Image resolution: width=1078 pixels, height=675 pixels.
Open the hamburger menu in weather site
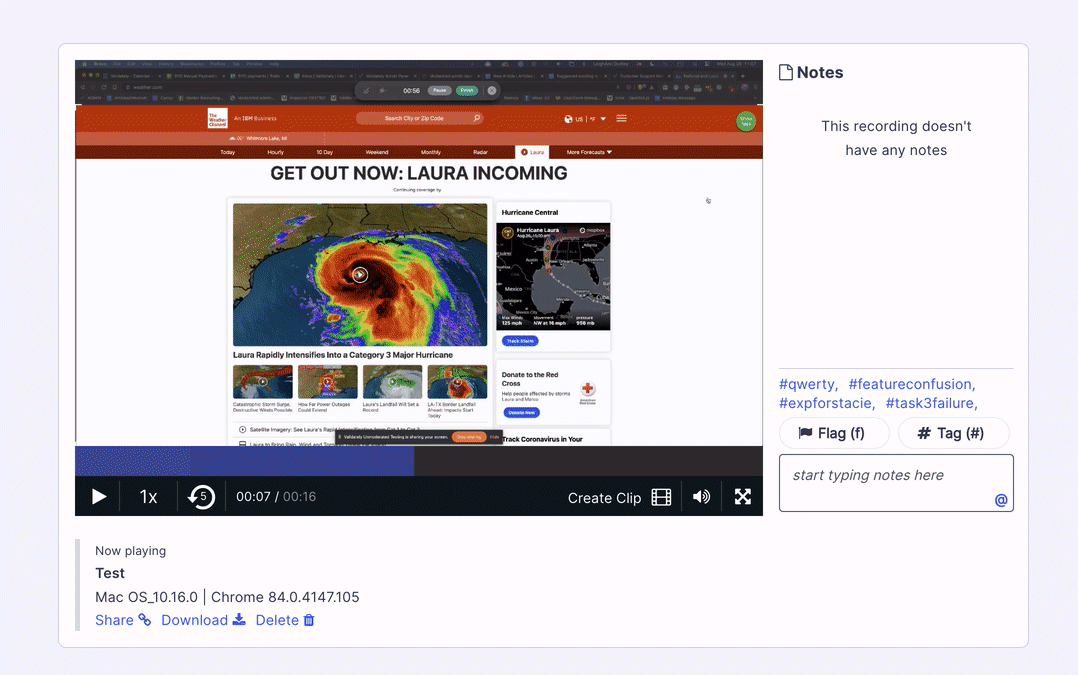click(622, 118)
